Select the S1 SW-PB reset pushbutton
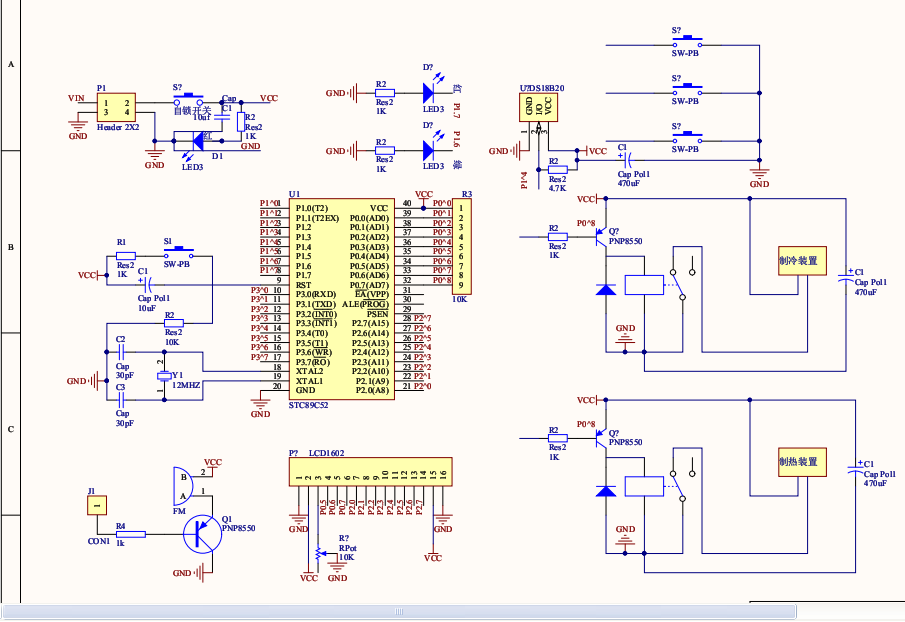Image resolution: width=905 pixels, height=622 pixels. tap(178, 253)
